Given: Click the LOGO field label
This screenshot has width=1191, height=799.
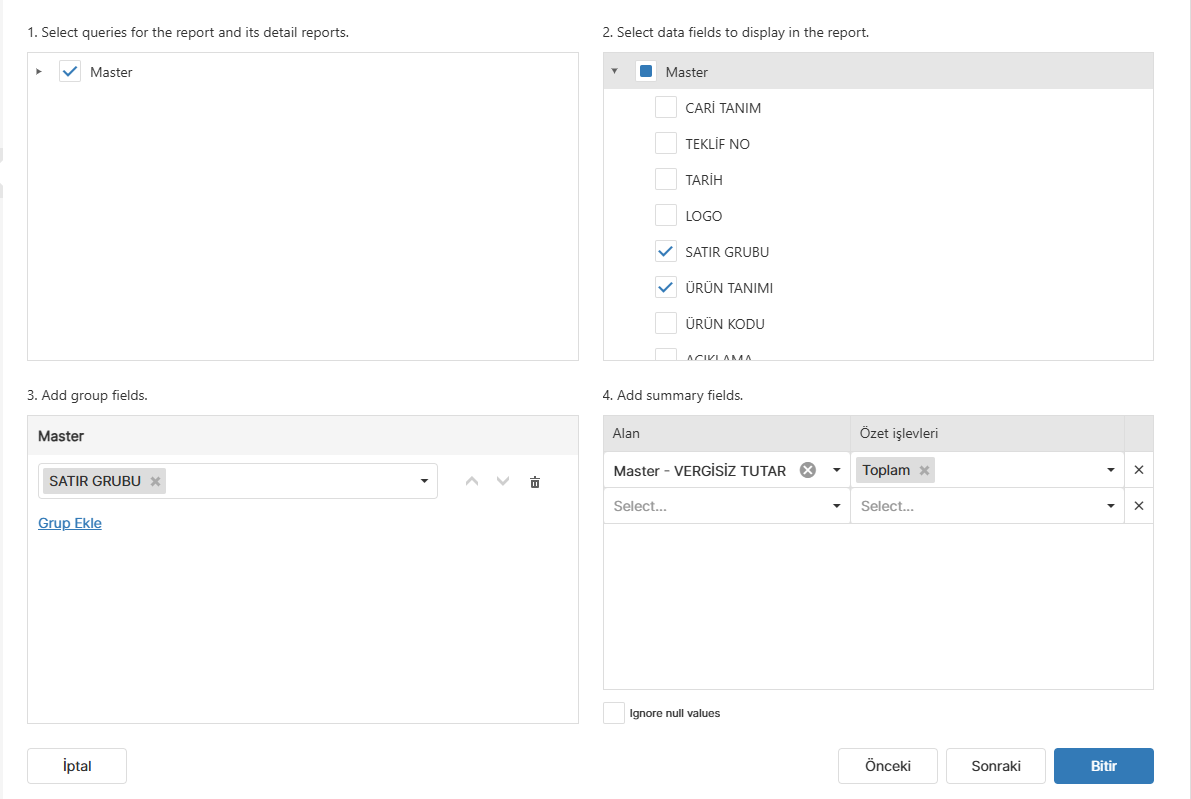Looking at the screenshot, I should tap(703, 216).
